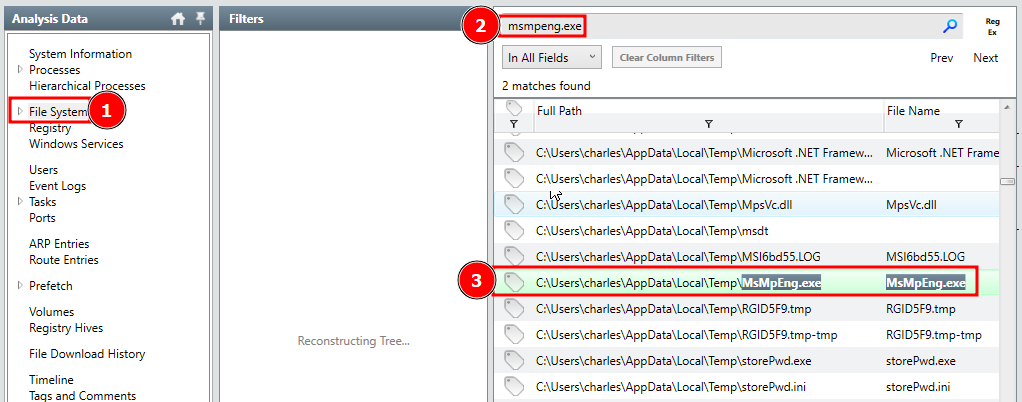The image size is (1022, 402).
Task: Expand the Prefetch tree node
Action: pyautogui.click(x=20, y=286)
